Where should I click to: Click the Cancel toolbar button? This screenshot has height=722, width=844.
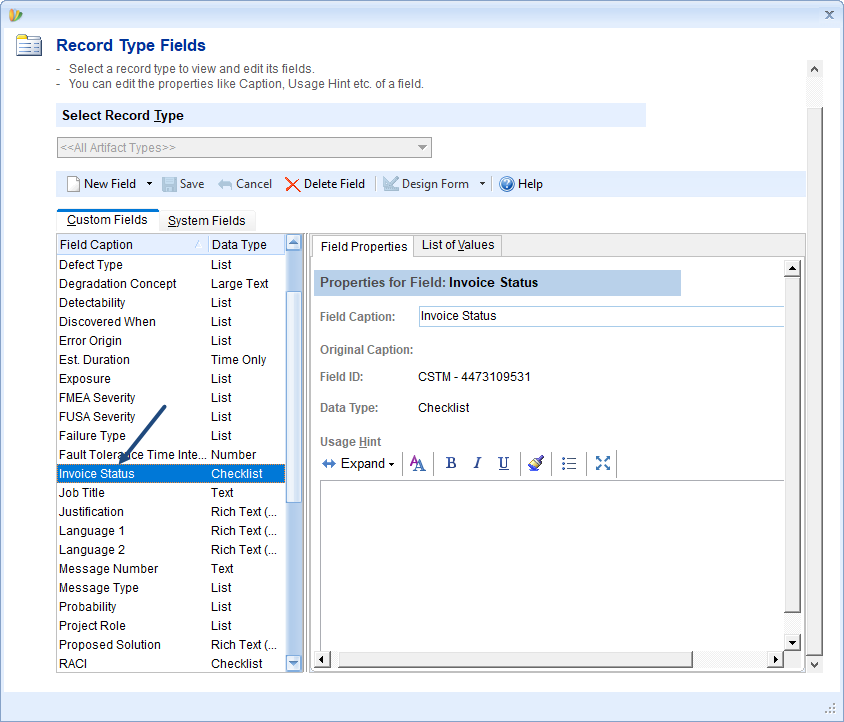[245, 184]
